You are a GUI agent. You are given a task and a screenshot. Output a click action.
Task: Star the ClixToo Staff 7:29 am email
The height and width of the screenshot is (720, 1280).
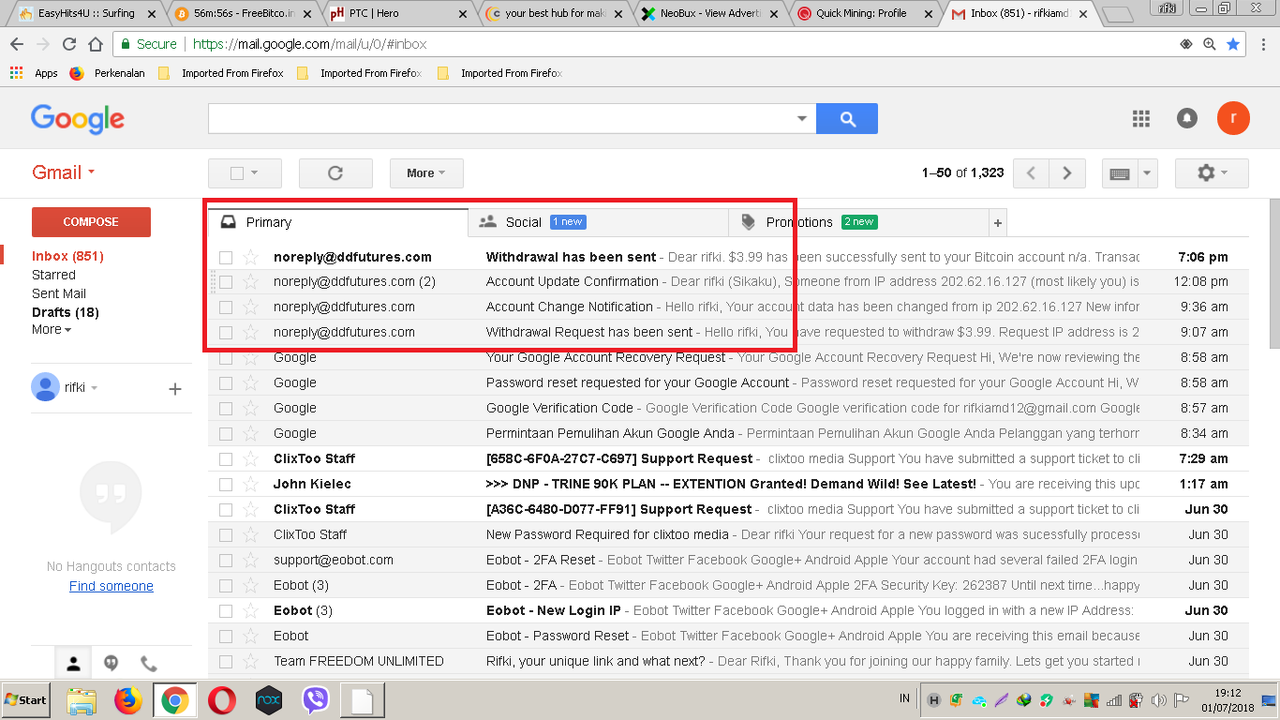(x=251, y=459)
